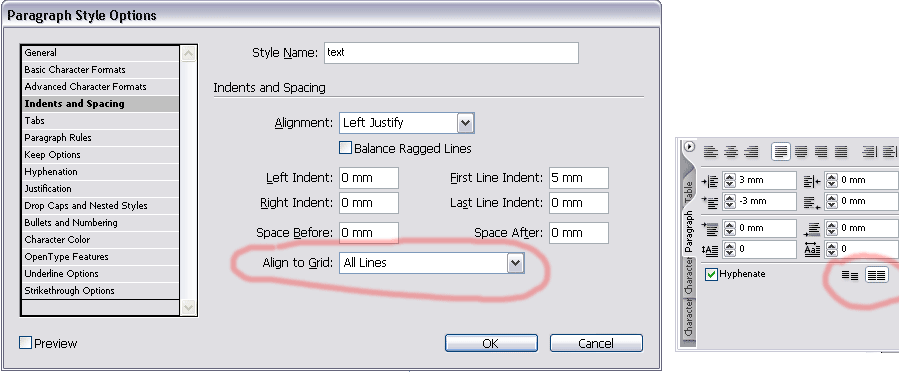Viewport: 899px width, 372px height.
Task: Click the Align Center paragraph icon
Action: pyautogui.click(x=730, y=151)
